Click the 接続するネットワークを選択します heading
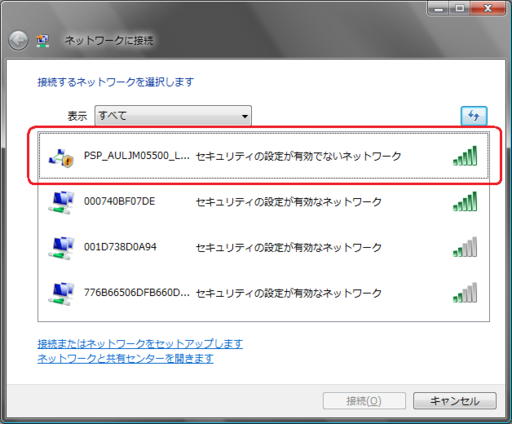Screen dimensions: 512x424 [116, 82]
